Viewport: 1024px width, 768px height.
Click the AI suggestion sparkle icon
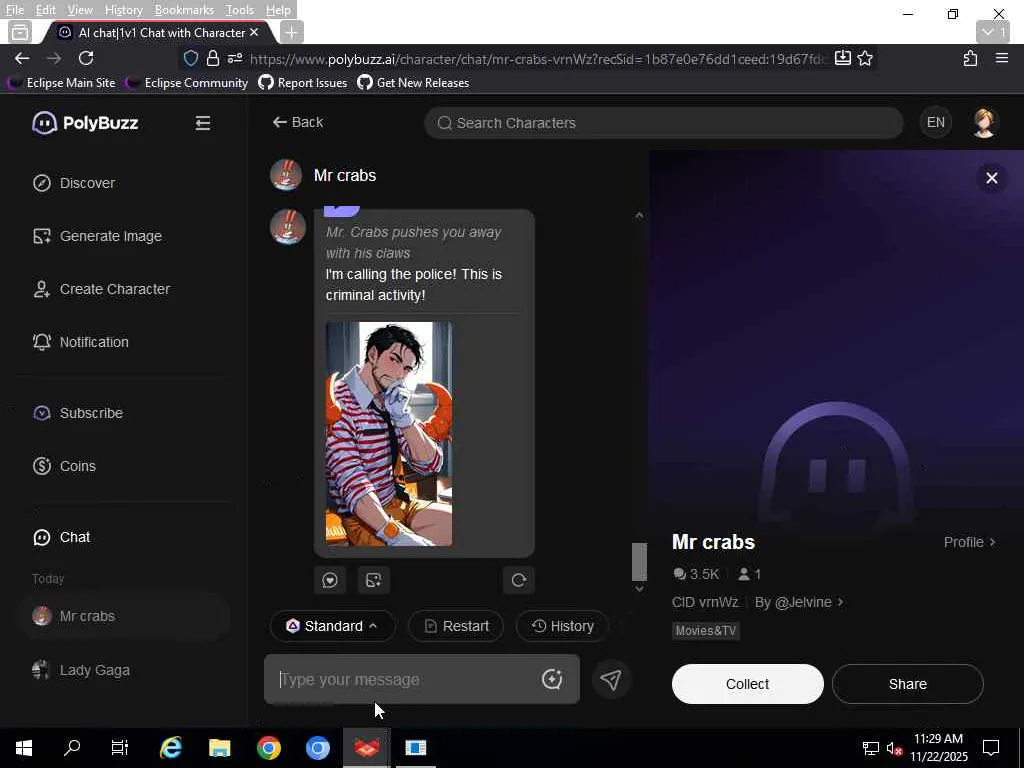[x=552, y=679]
